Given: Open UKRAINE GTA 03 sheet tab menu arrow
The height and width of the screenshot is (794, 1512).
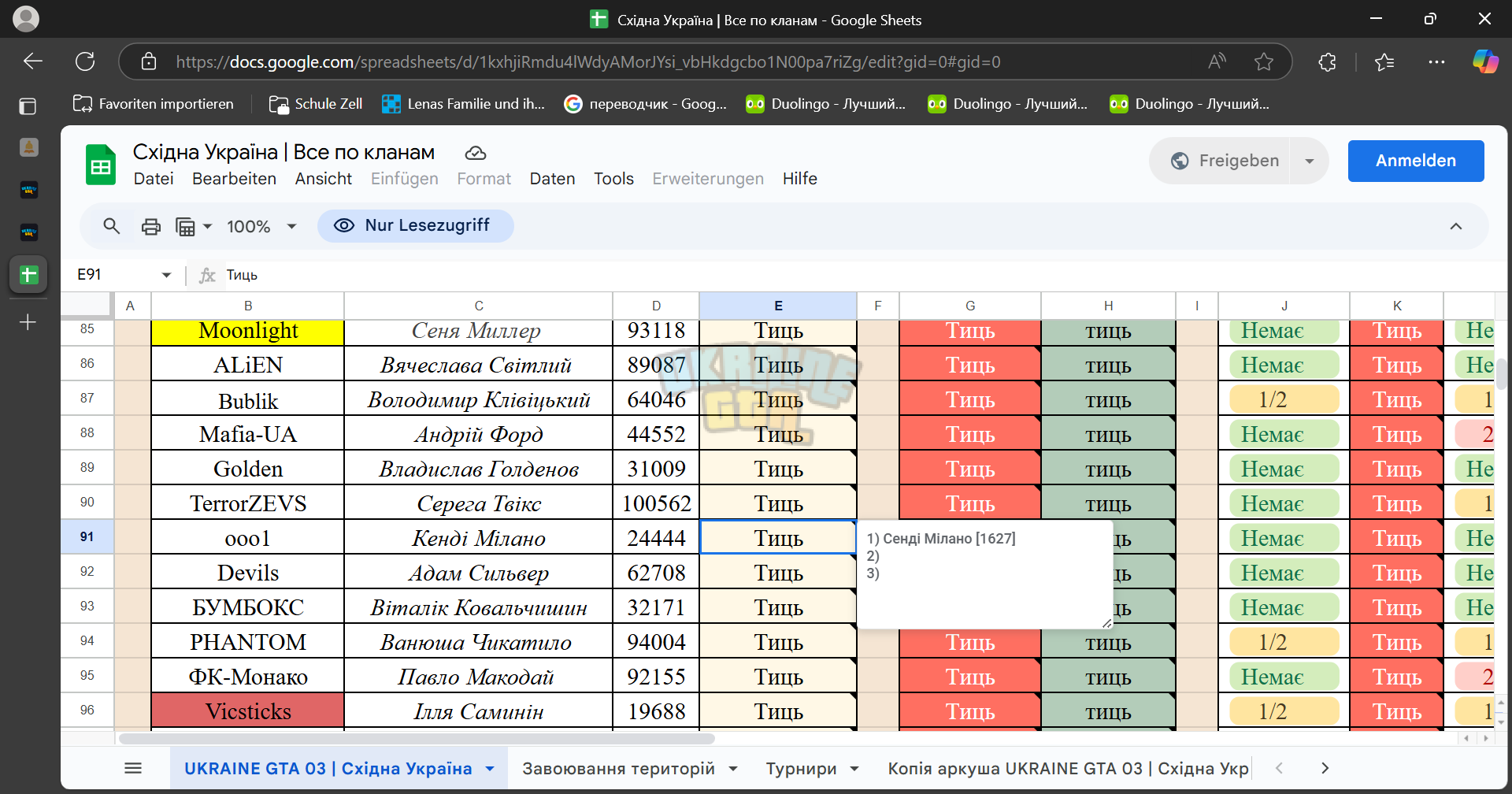Looking at the screenshot, I should pos(490,769).
